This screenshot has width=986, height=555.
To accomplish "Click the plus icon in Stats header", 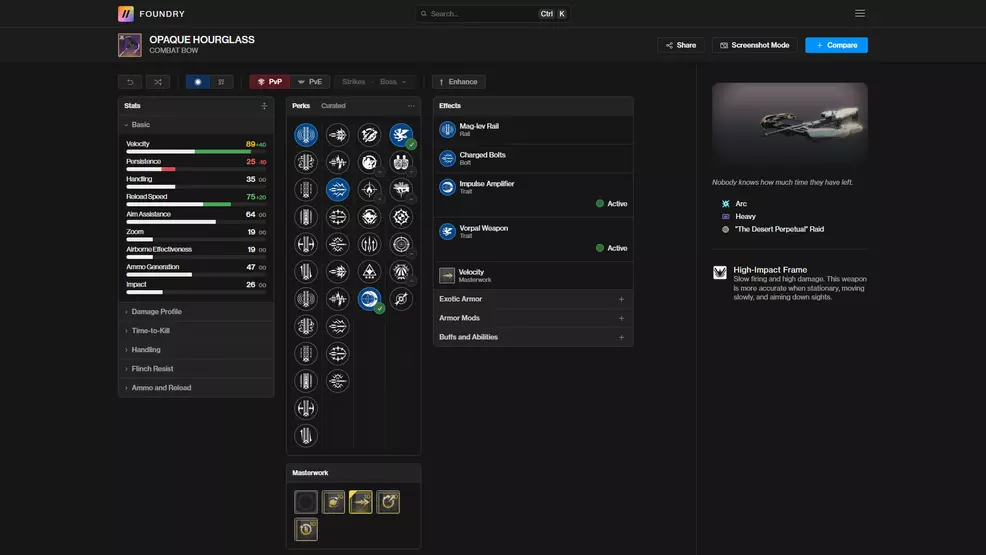I will click(x=264, y=106).
